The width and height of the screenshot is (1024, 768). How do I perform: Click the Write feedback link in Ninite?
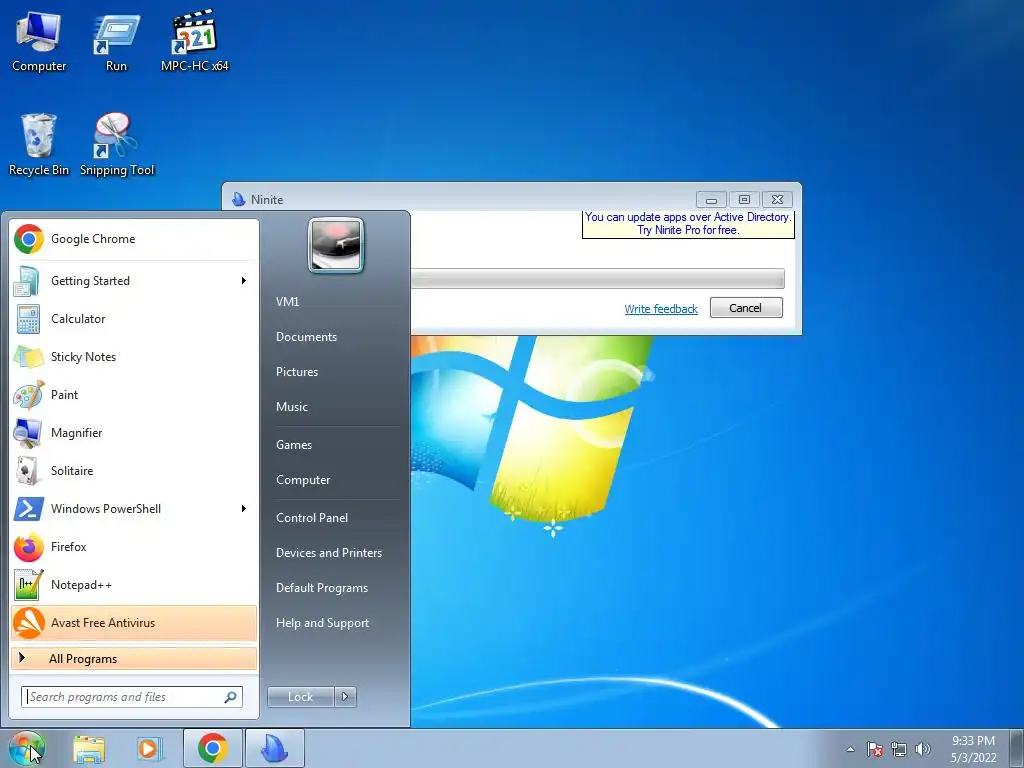[x=661, y=309]
